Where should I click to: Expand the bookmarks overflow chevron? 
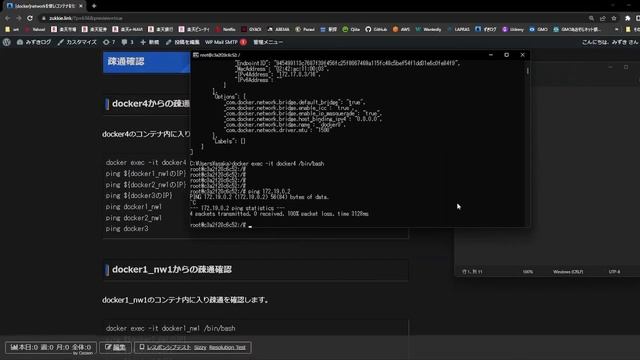[616, 29]
